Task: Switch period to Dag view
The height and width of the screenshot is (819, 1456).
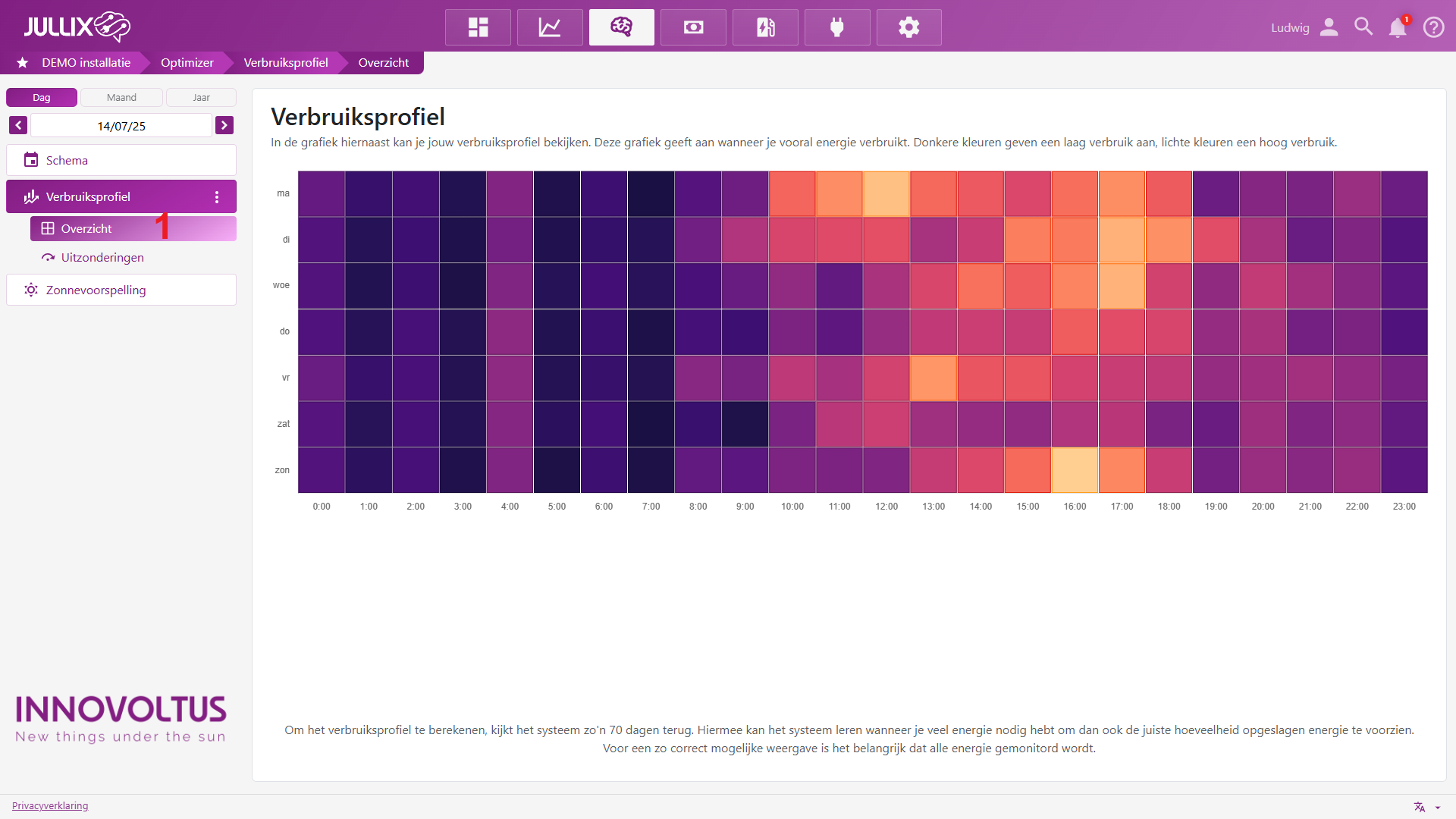Action: [x=42, y=98]
